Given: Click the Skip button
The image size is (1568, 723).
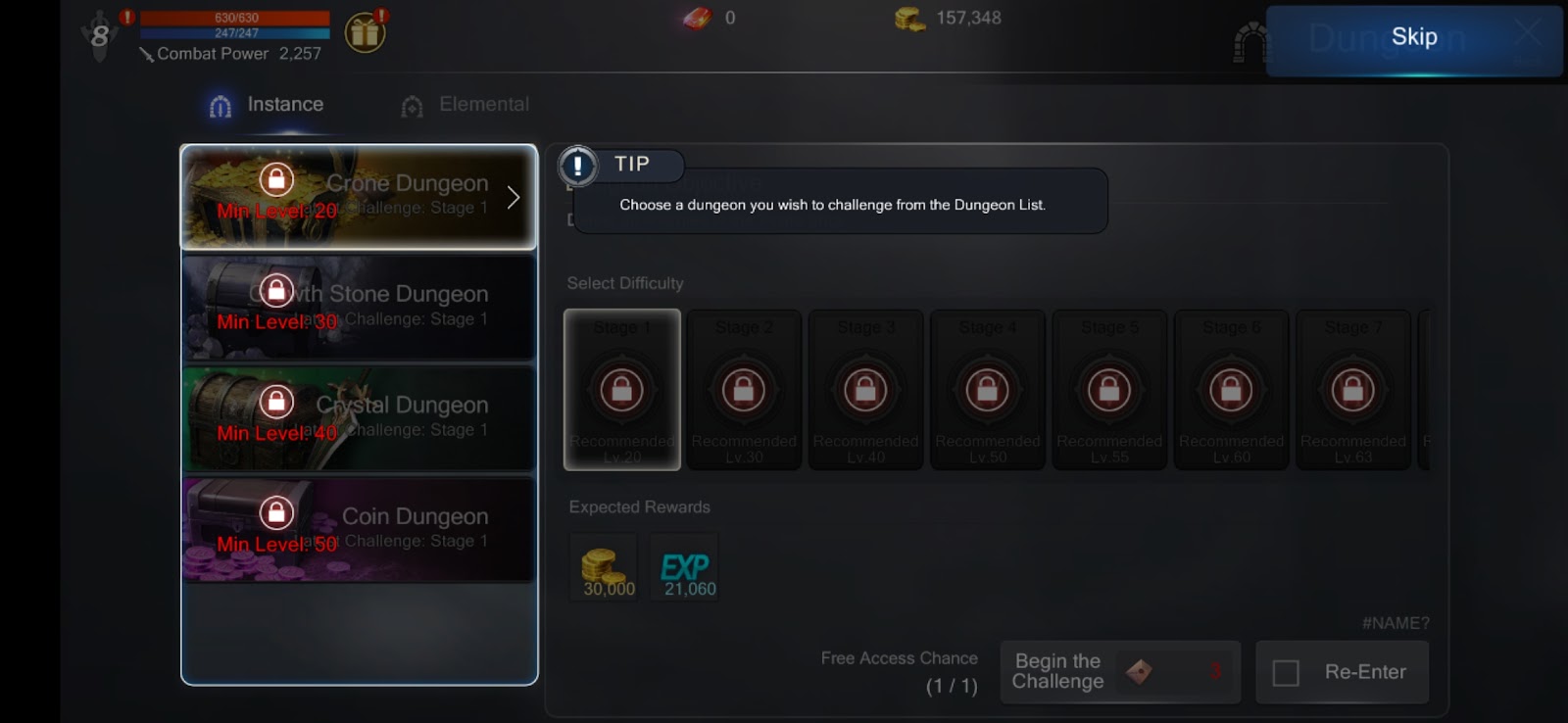Looking at the screenshot, I should pyautogui.click(x=1414, y=39).
